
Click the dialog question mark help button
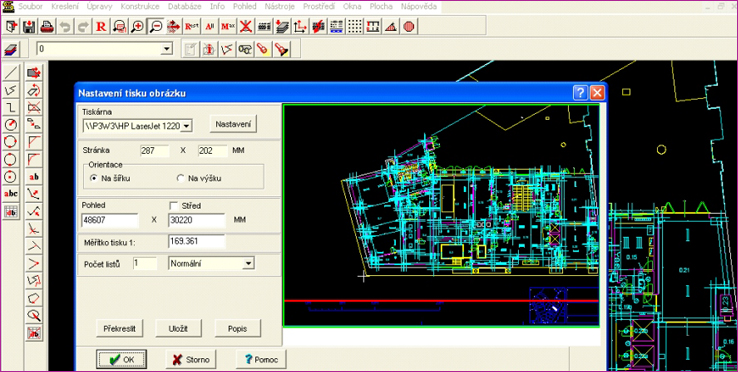(580, 92)
